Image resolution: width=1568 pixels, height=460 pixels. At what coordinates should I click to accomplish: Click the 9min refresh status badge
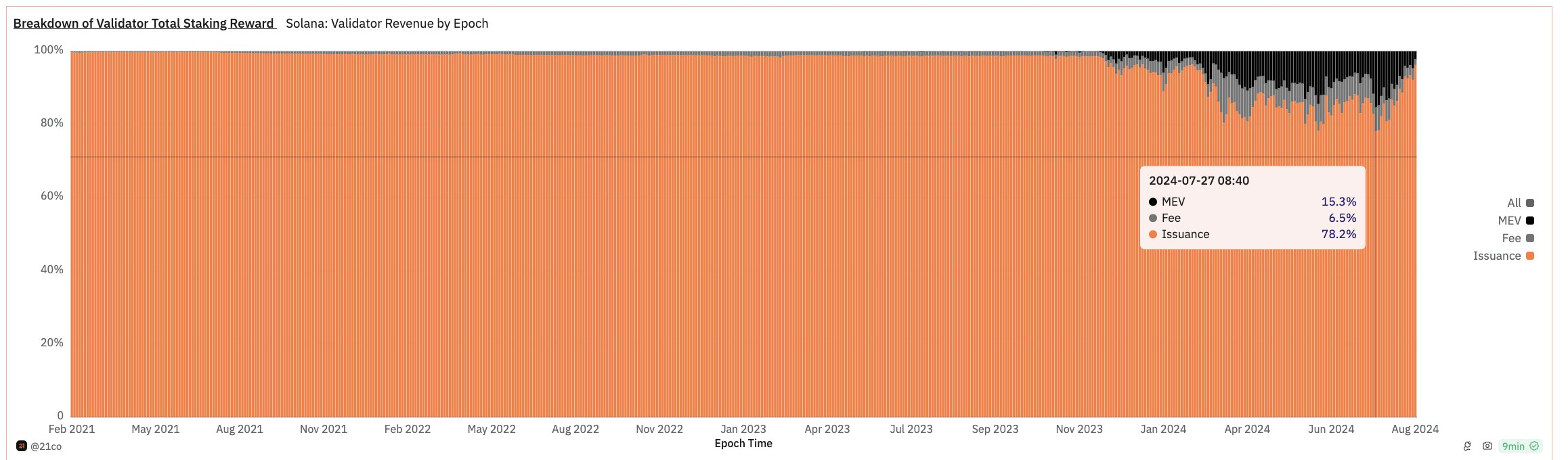tap(1521, 446)
